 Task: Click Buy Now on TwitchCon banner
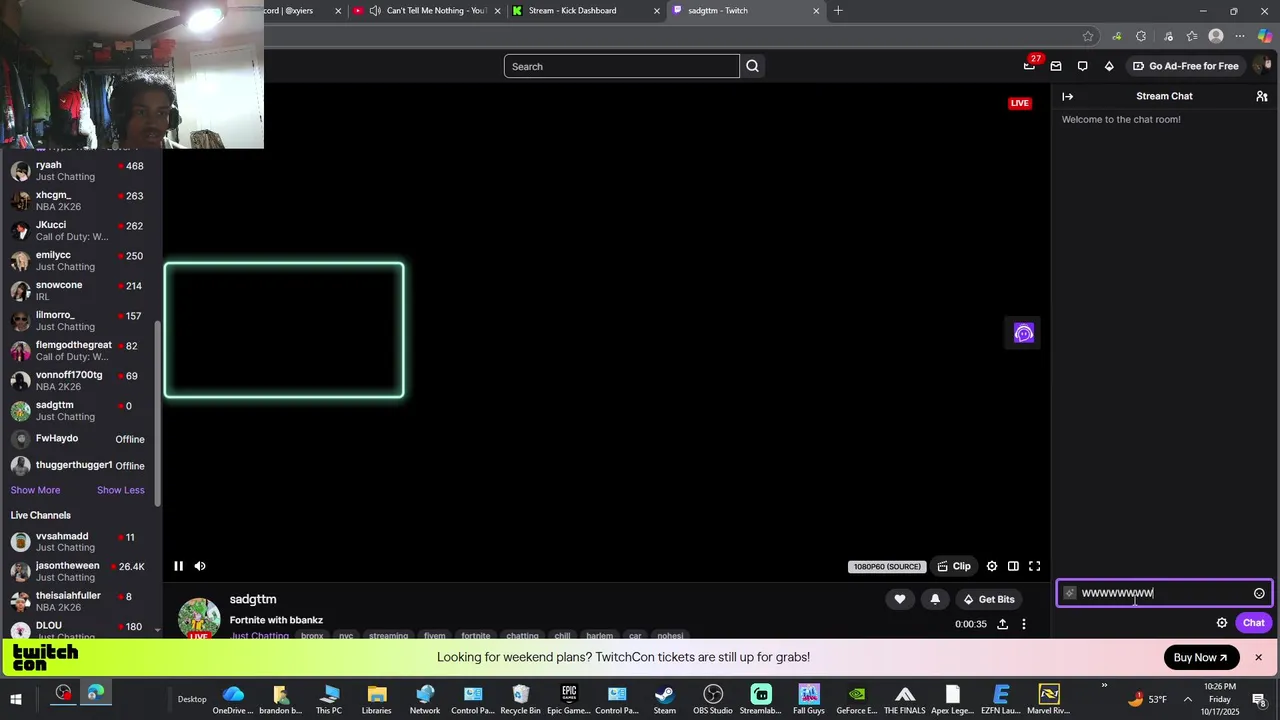pos(1201,657)
